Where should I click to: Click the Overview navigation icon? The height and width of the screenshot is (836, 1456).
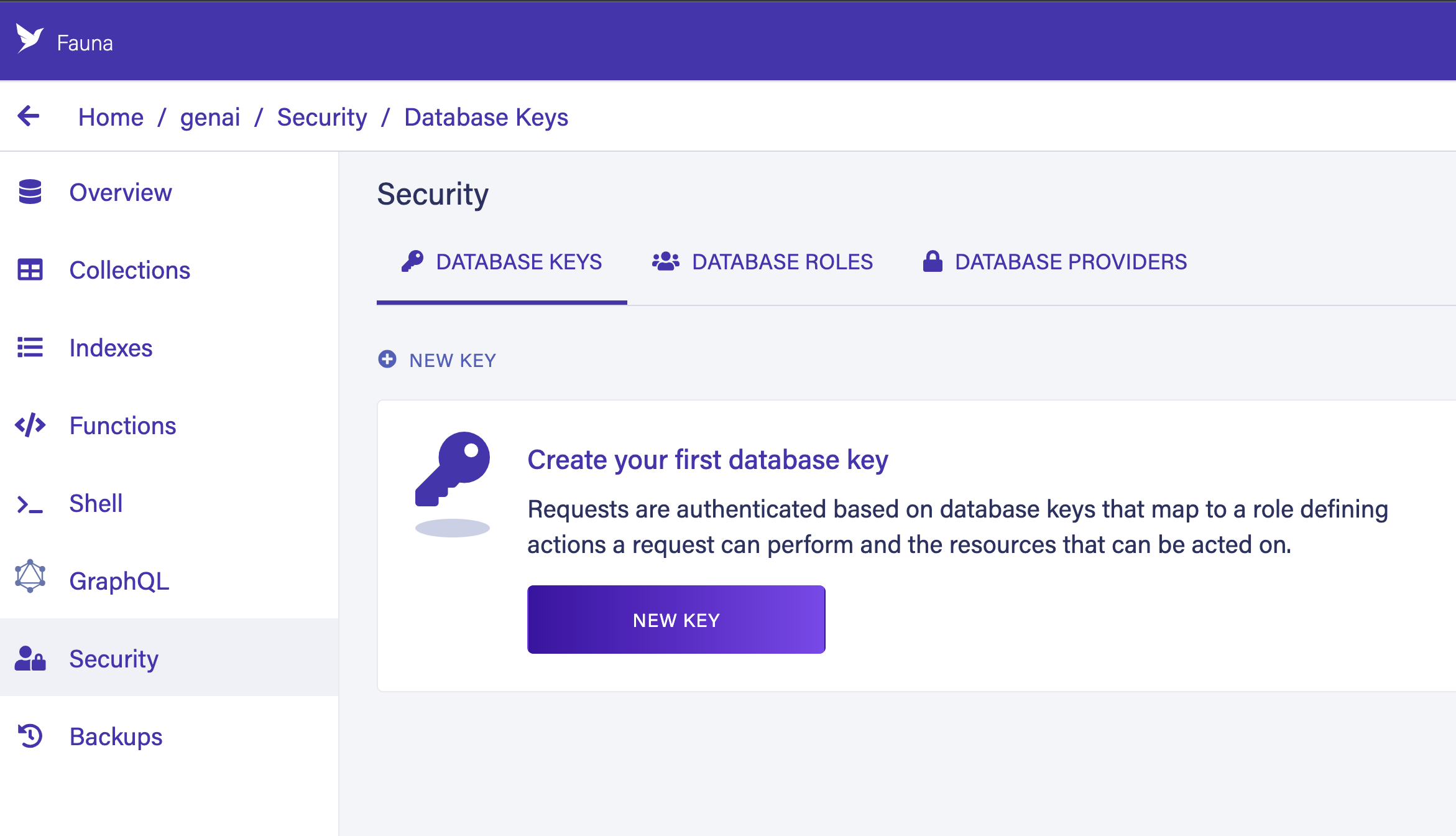coord(30,191)
